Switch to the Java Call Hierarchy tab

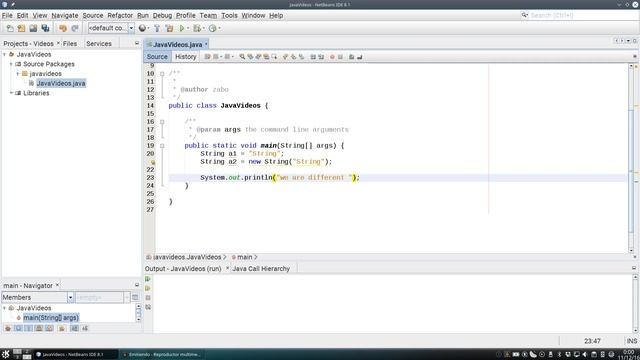(261, 269)
